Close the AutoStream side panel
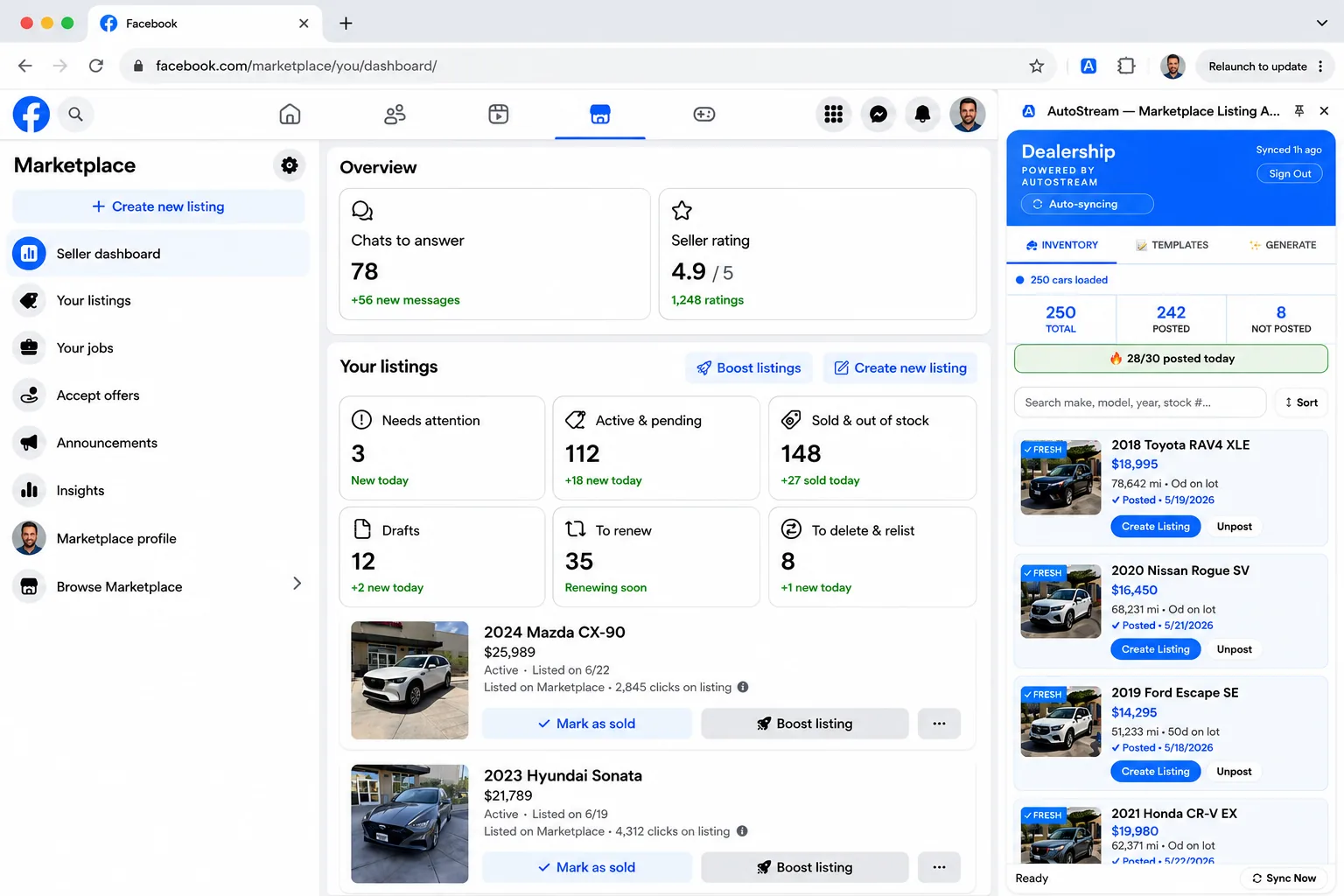This screenshot has height=896, width=1344. coord(1324,111)
